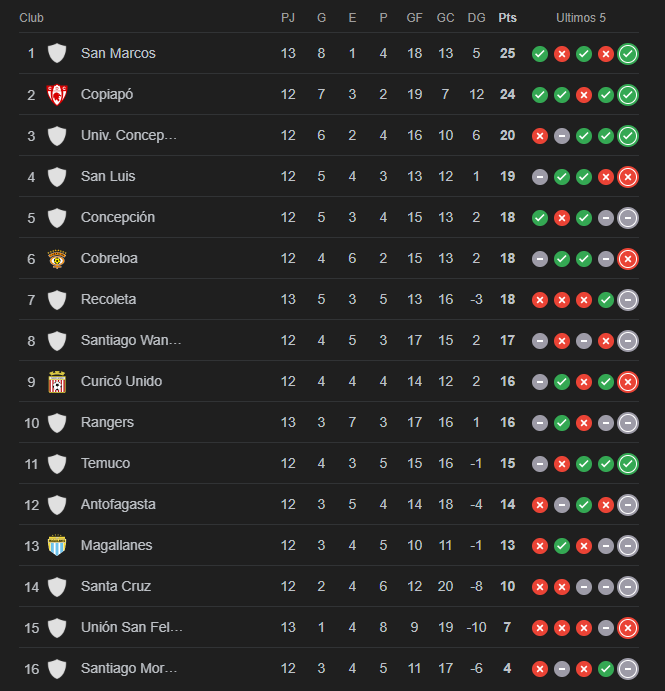
Task: Click the Pts column header
Action: [507, 18]
